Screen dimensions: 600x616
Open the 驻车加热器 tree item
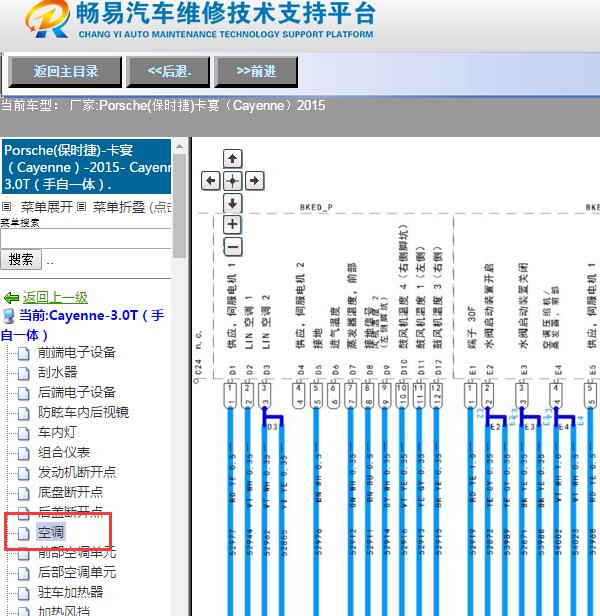(x=70, y=592)
